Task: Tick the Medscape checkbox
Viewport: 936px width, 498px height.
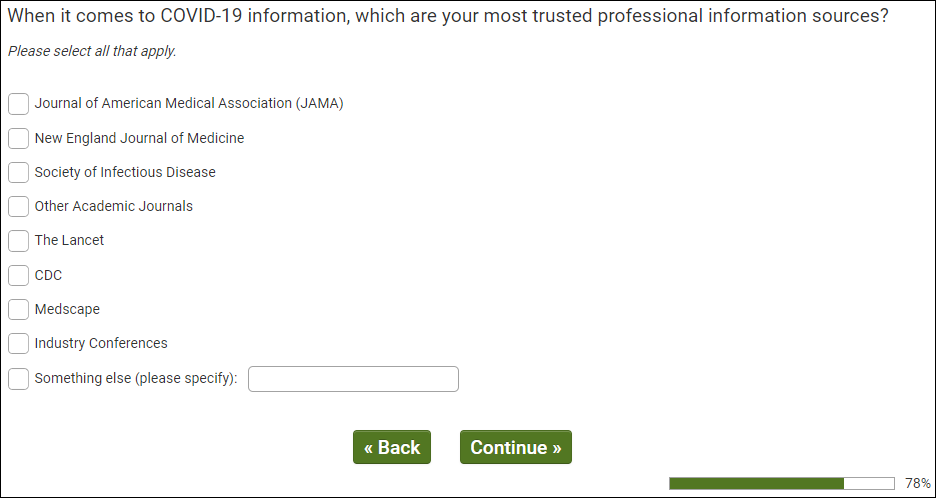Action: pyautogui.click(x=18, y=309)
